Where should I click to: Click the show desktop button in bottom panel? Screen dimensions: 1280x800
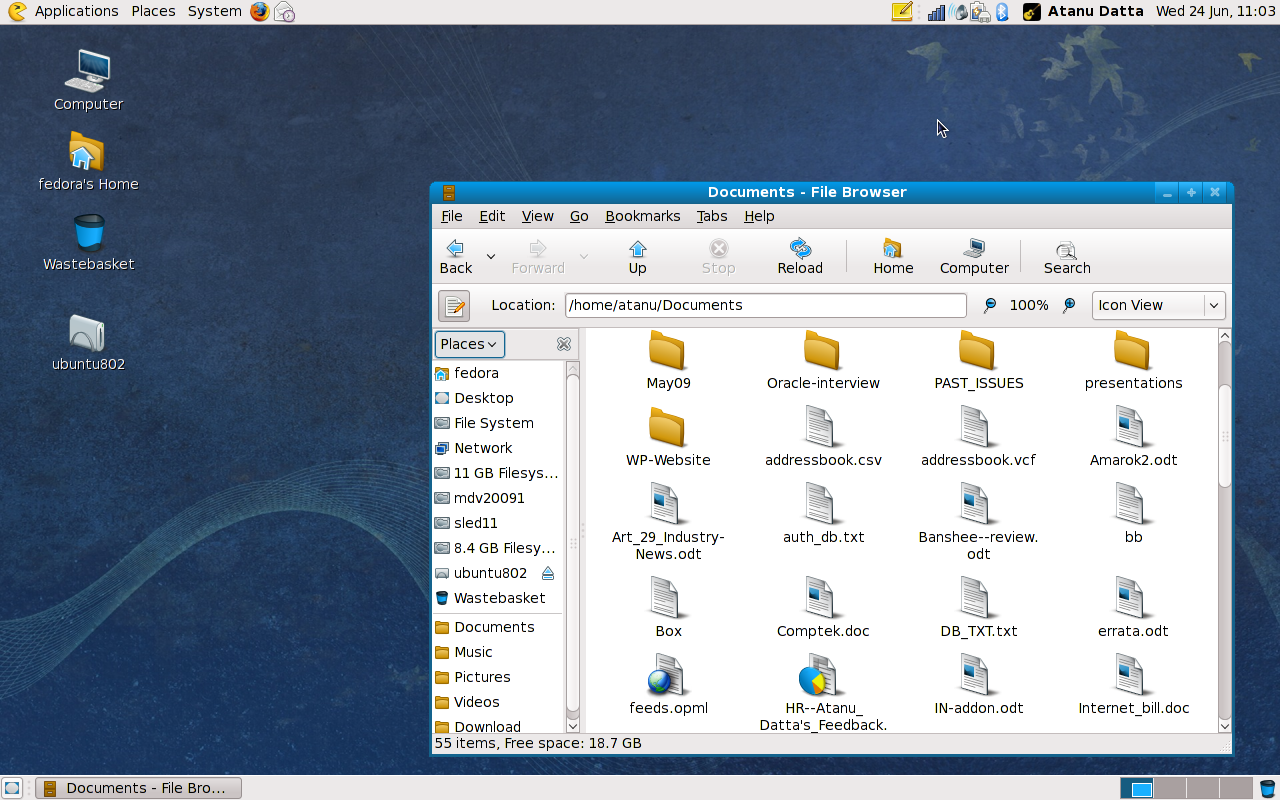[12, 788]
